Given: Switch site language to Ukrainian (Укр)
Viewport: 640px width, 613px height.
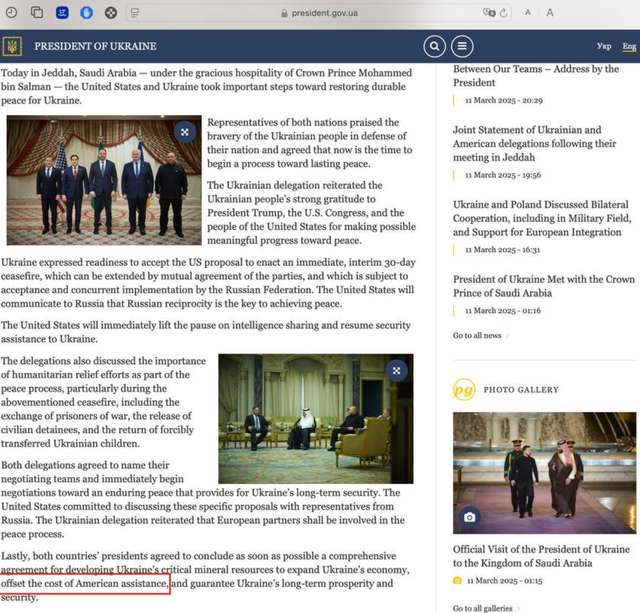Looking at the screenshot, I should [x=603, y=46].
